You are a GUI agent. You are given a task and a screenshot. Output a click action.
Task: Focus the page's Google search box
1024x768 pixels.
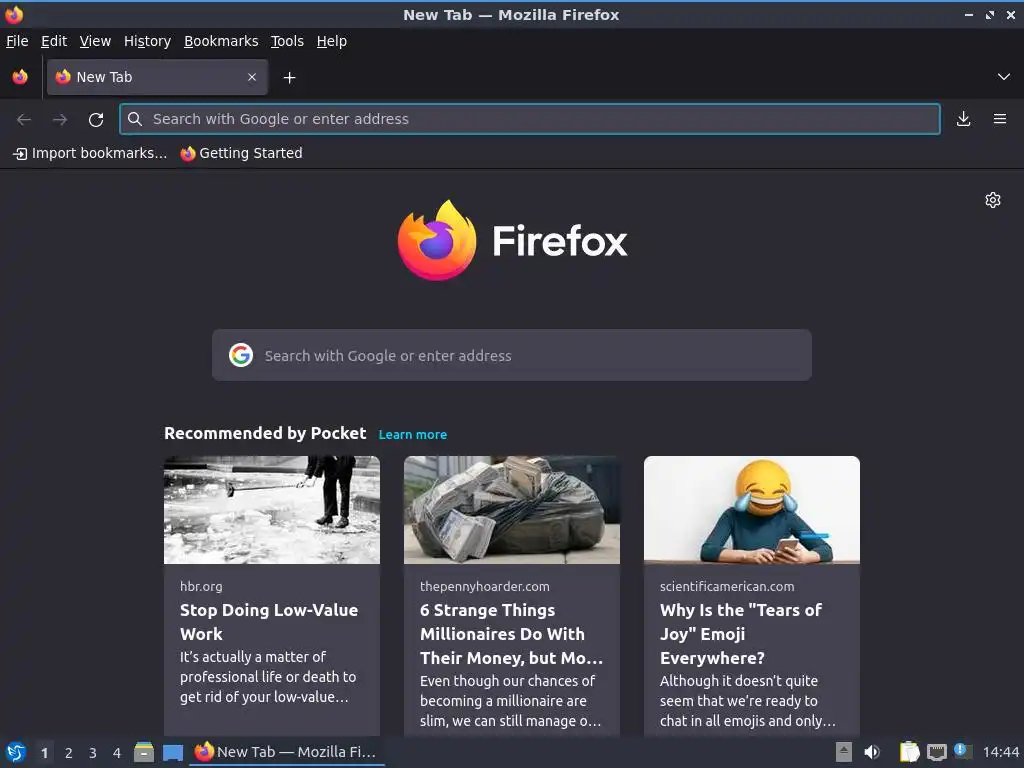(x=512, y=355)
